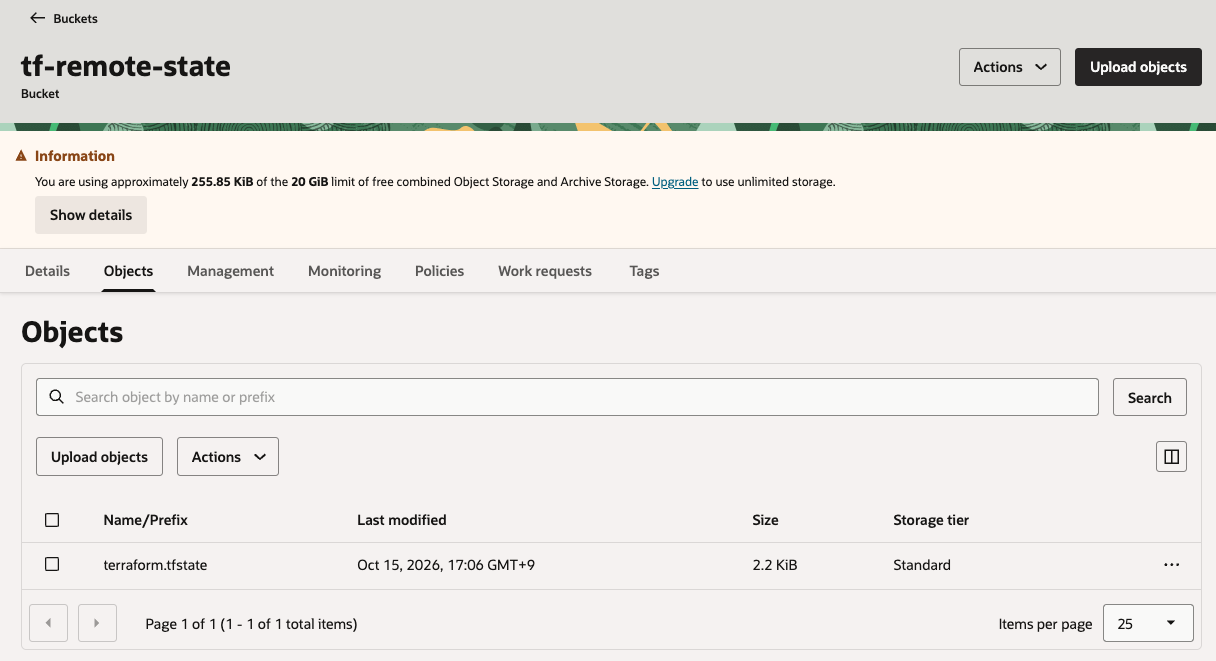Go to previous page arrow
Image resolution: width=1216 pixels, height=661 pixels.
tap(49, 623)
